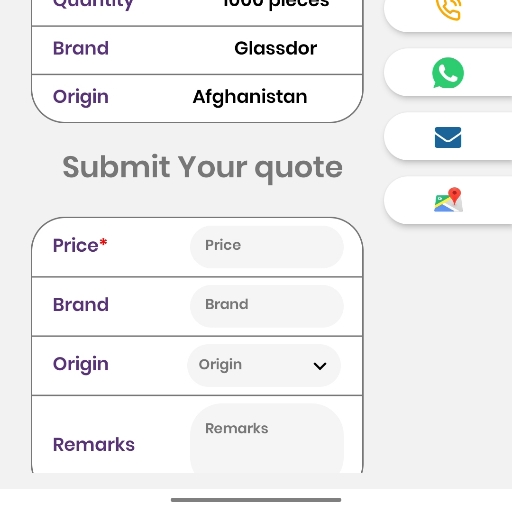Select the Price* required label

[80, 245]
